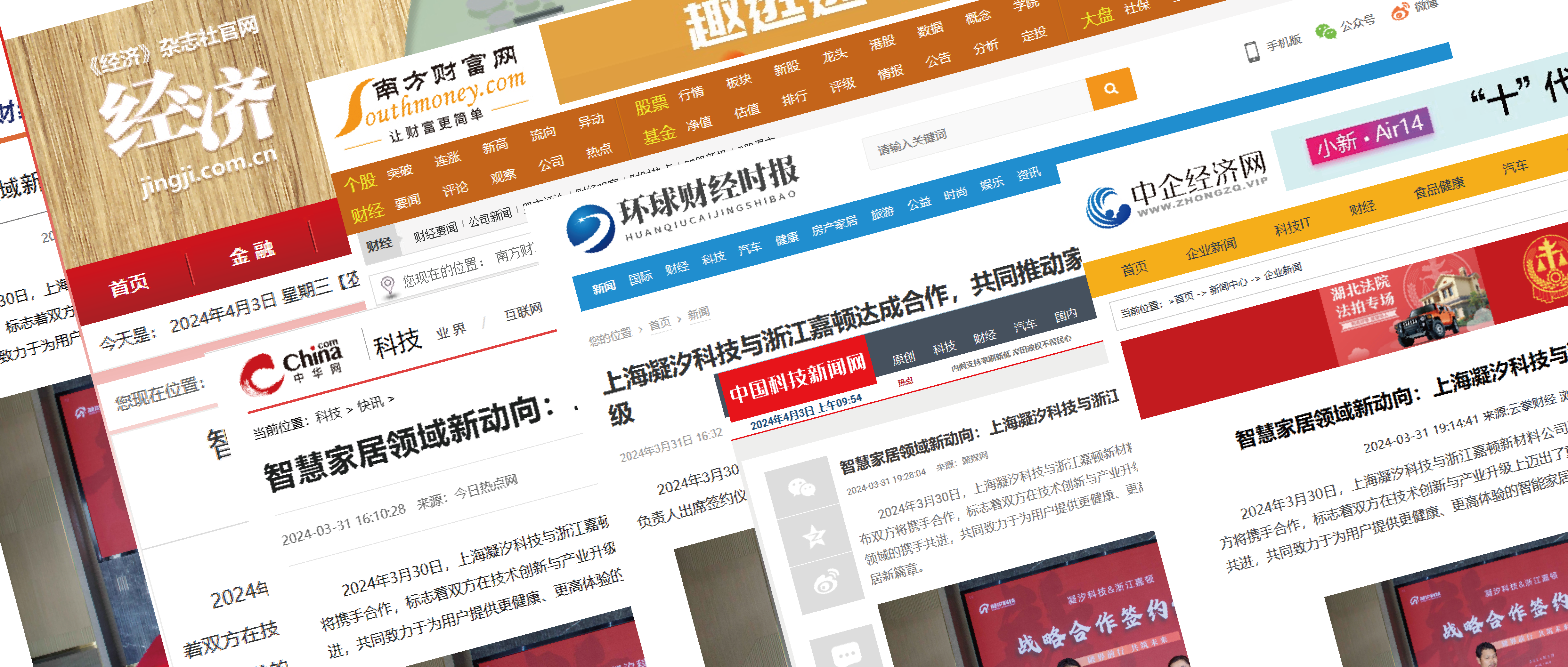The image size is (1568, 667).
Task: Select 大盘 in the Southmoney menu
Action: (1098, 18)
